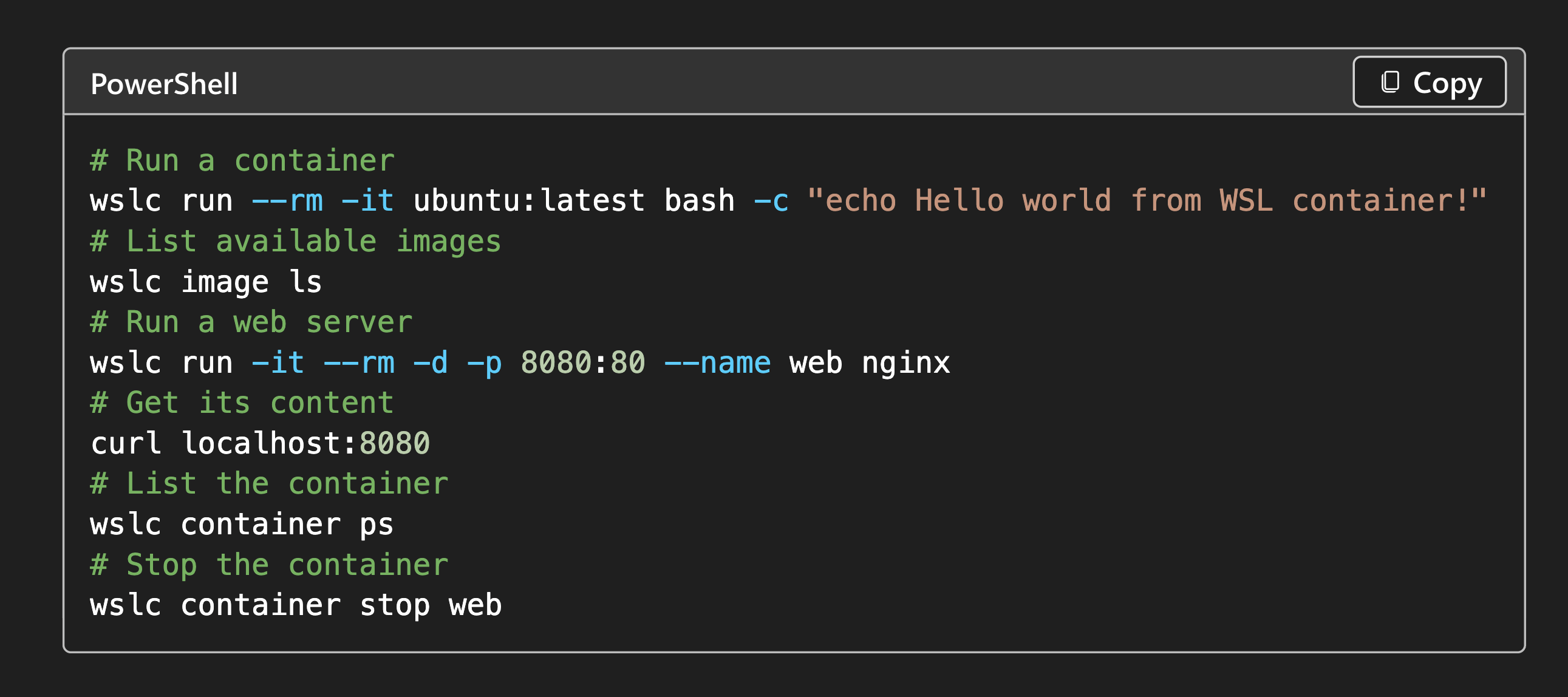
Task: Click the copy clipboard icon
Action: click(x=1389, y=82)
